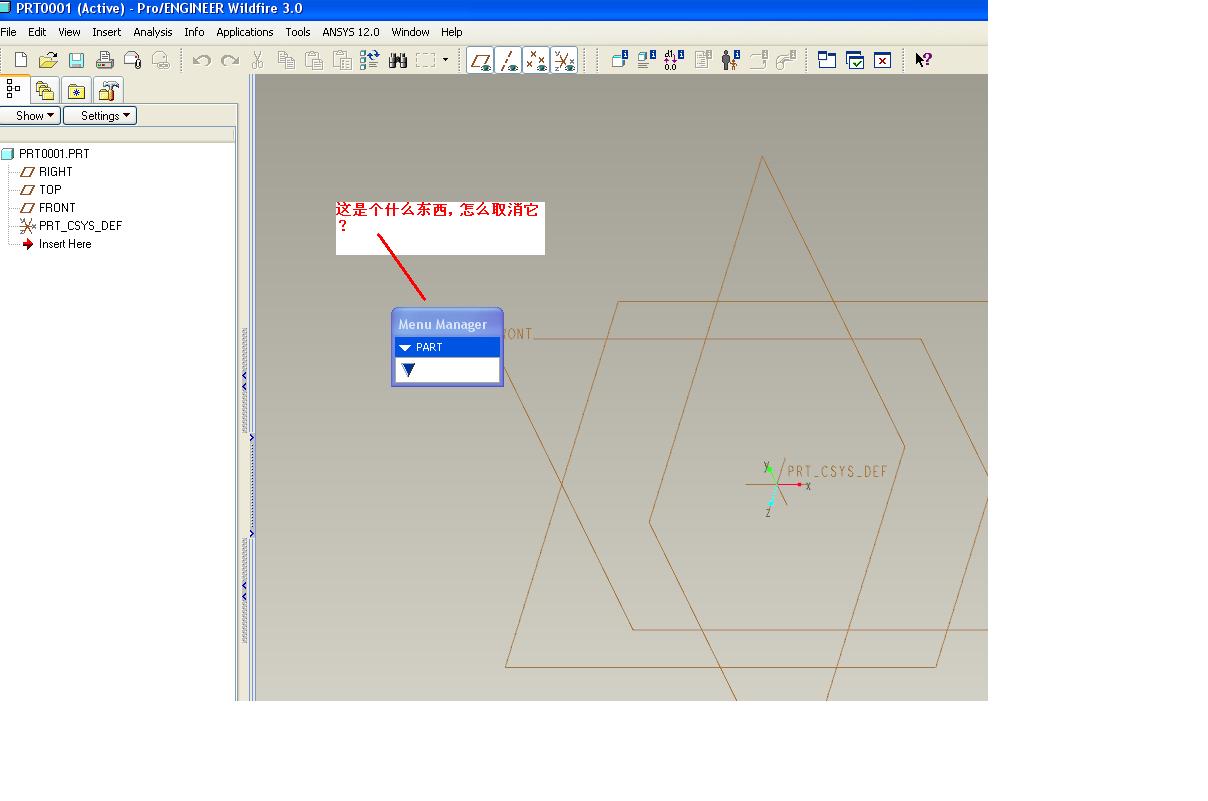Regenerate the model with regenerate icon

pyautogui.click(x=370, y=60)
